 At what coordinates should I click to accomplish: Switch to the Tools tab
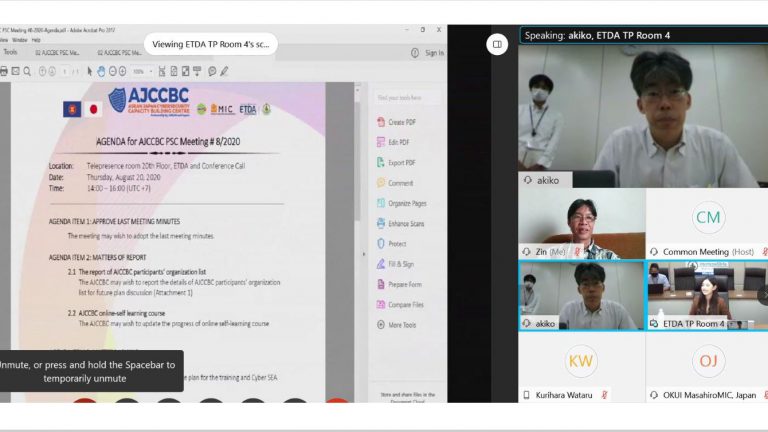pos(11,52)
